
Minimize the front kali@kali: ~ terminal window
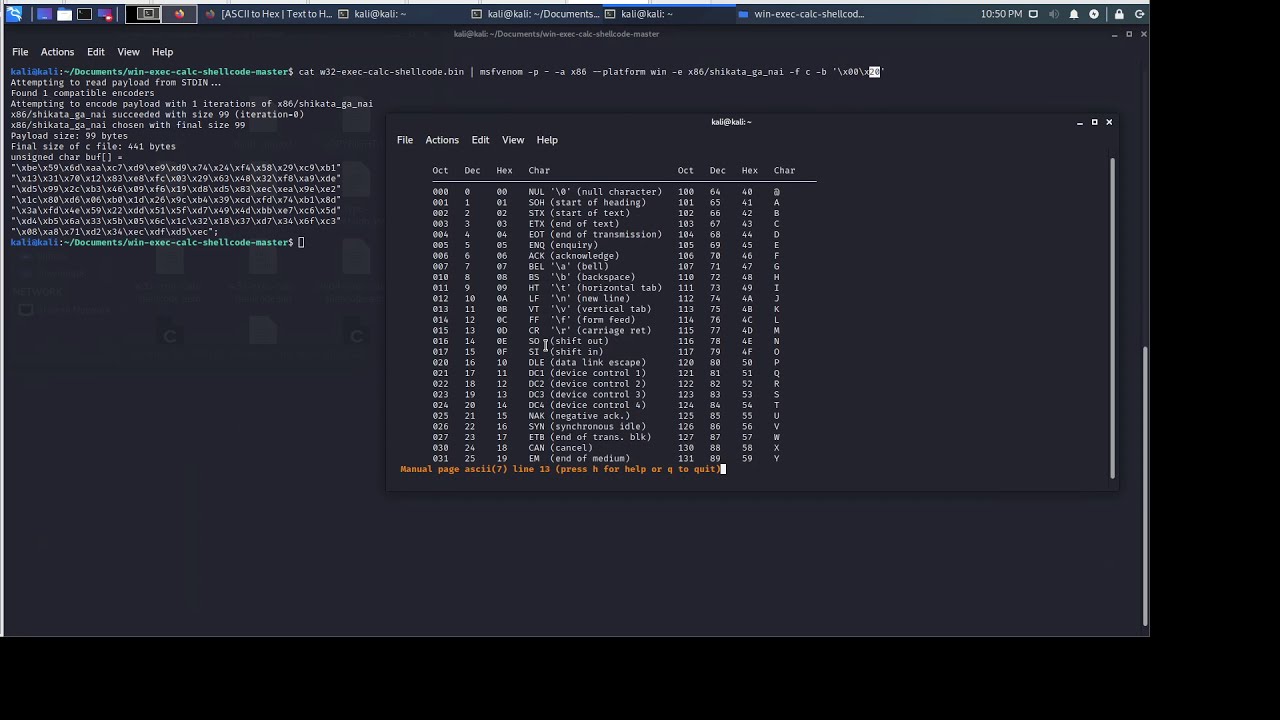click(1080, 122)
